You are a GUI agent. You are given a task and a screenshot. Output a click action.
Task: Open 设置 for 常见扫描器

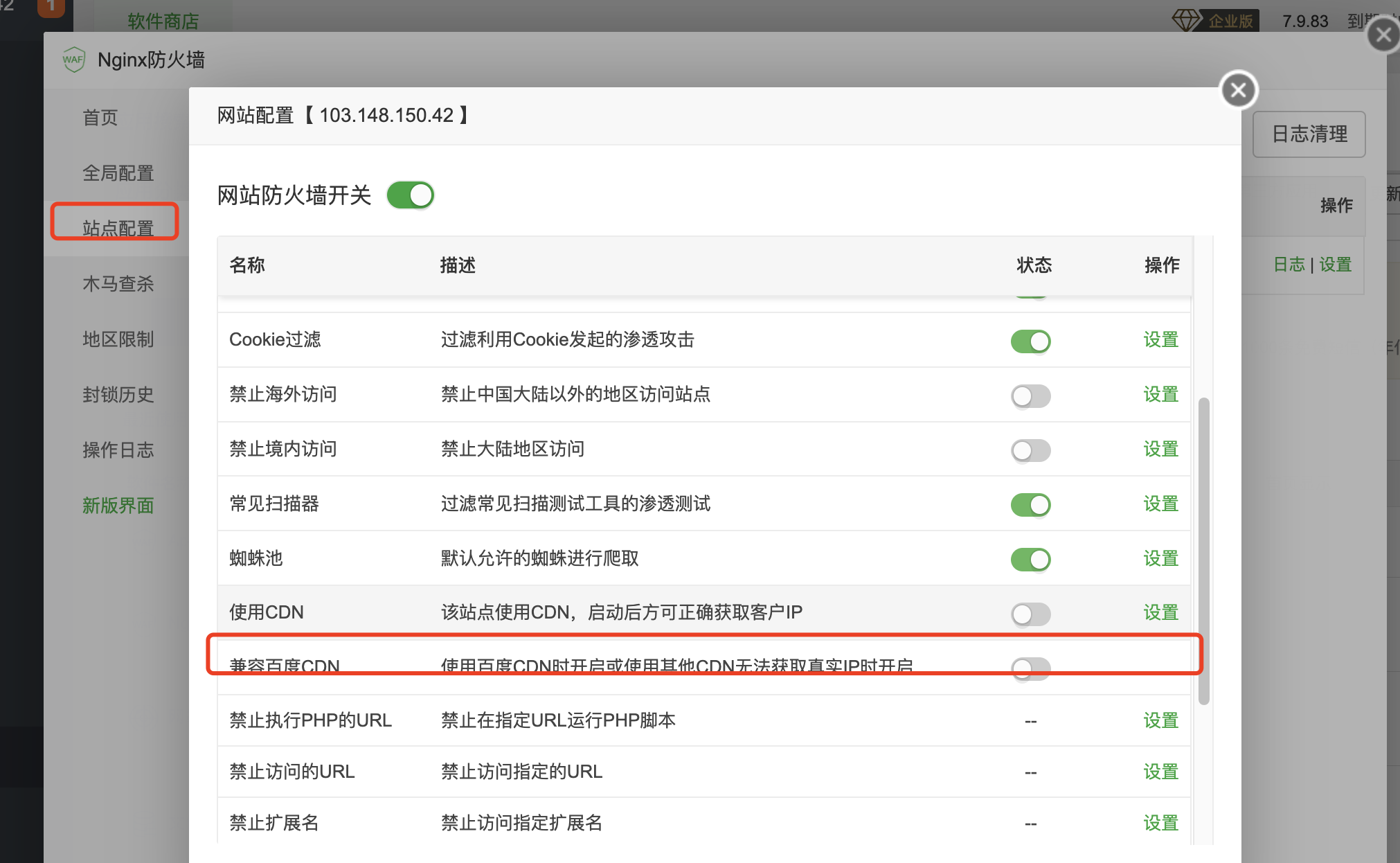point(1160,504)
